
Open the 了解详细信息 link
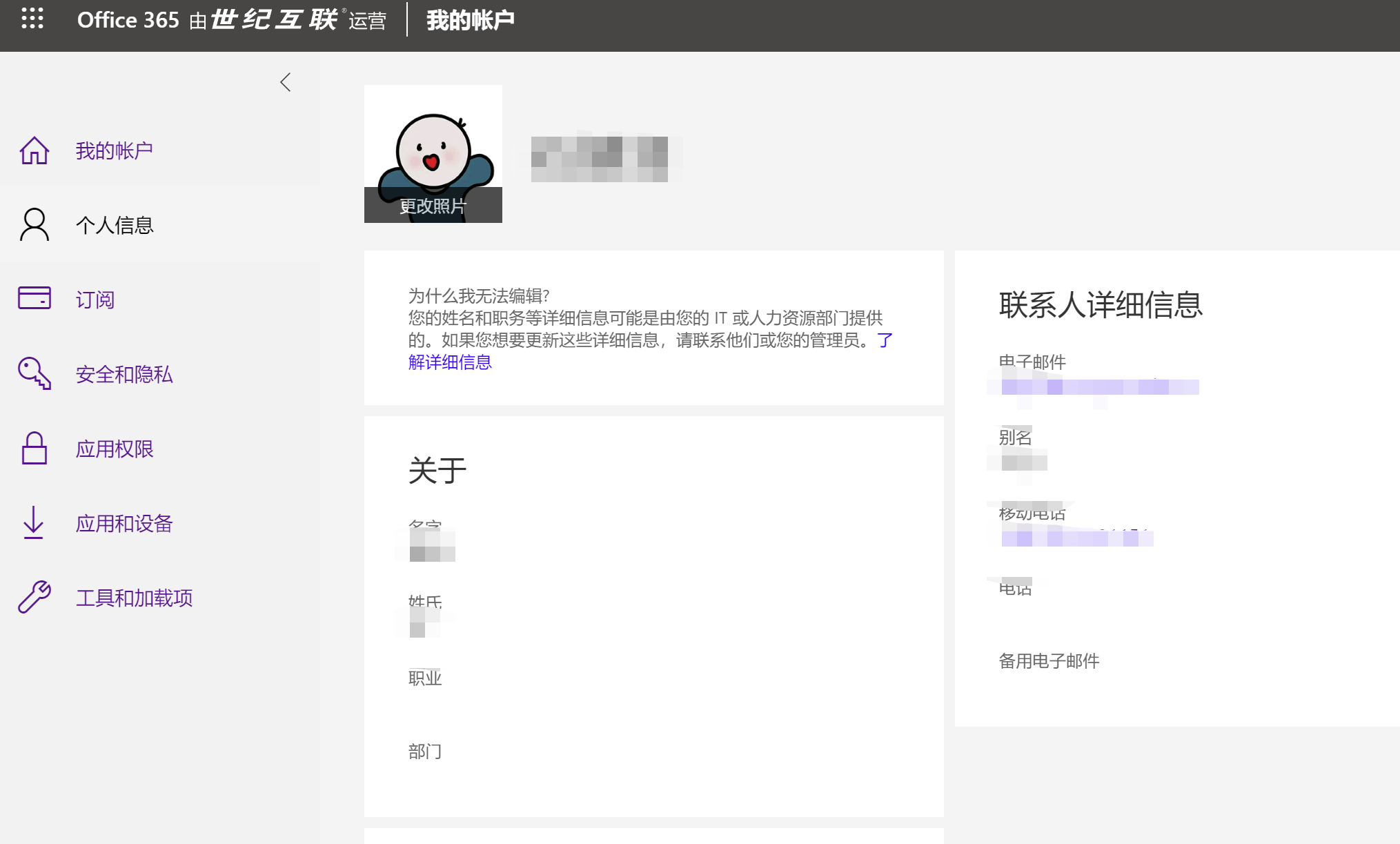(450, 362)
